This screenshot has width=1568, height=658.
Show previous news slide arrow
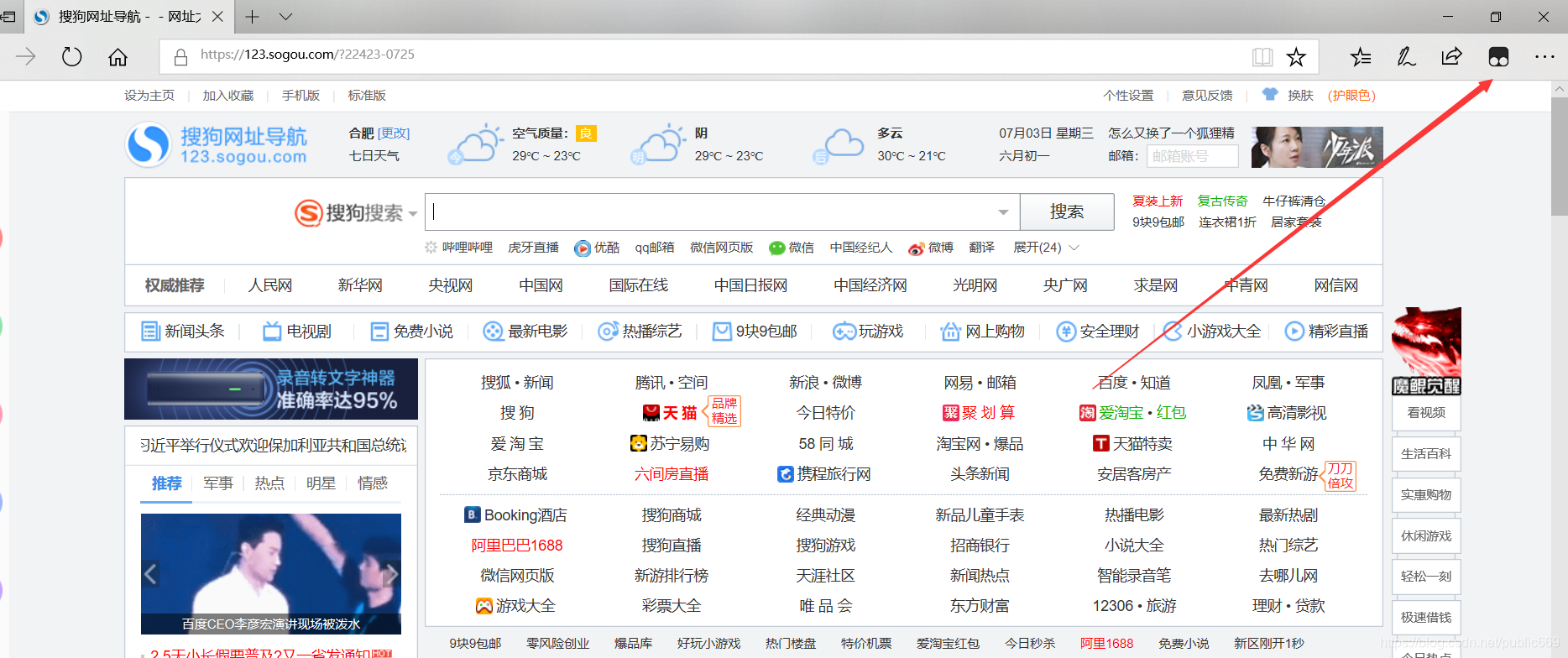pos(151,574)
